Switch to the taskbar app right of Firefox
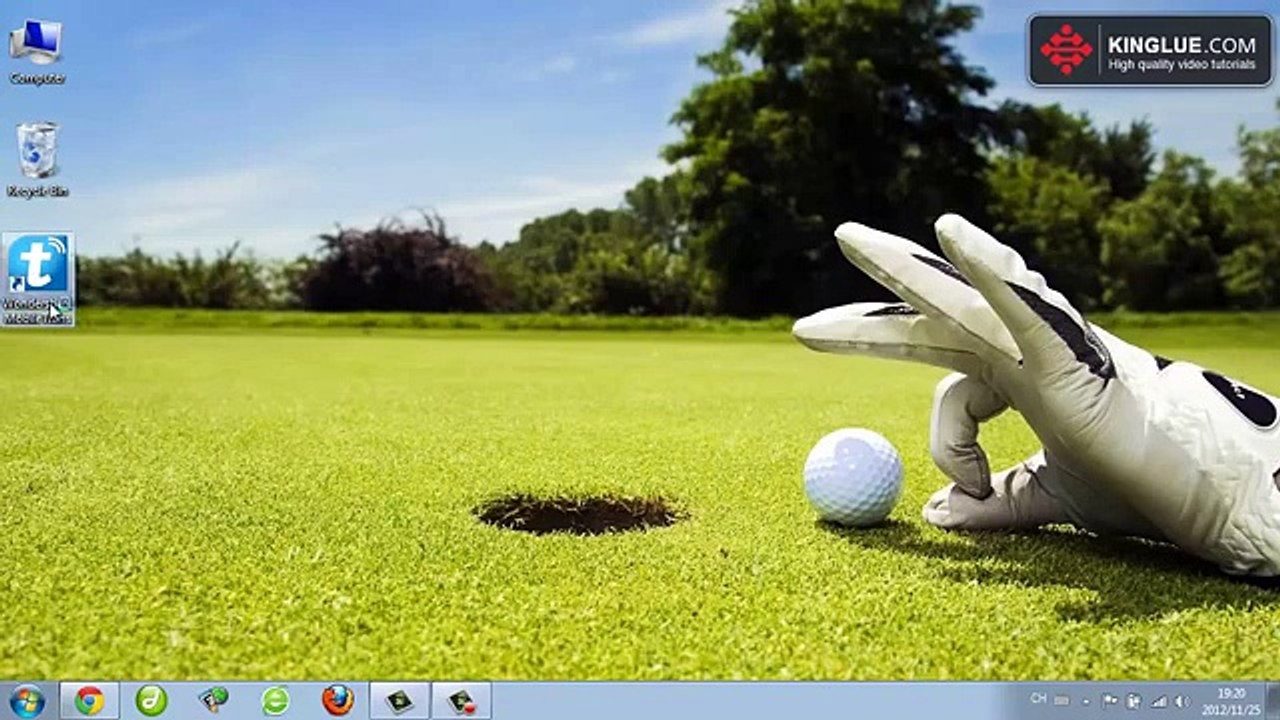 point(399,700)
